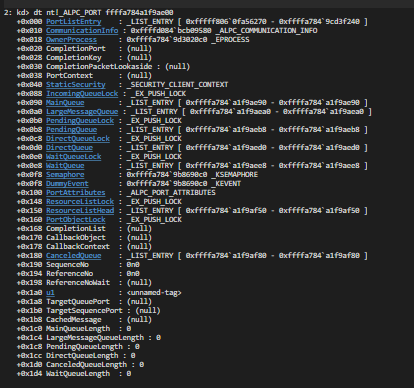414x388 pixels.
Task: Select the CompletionList field name
Action: pos(76,229)
